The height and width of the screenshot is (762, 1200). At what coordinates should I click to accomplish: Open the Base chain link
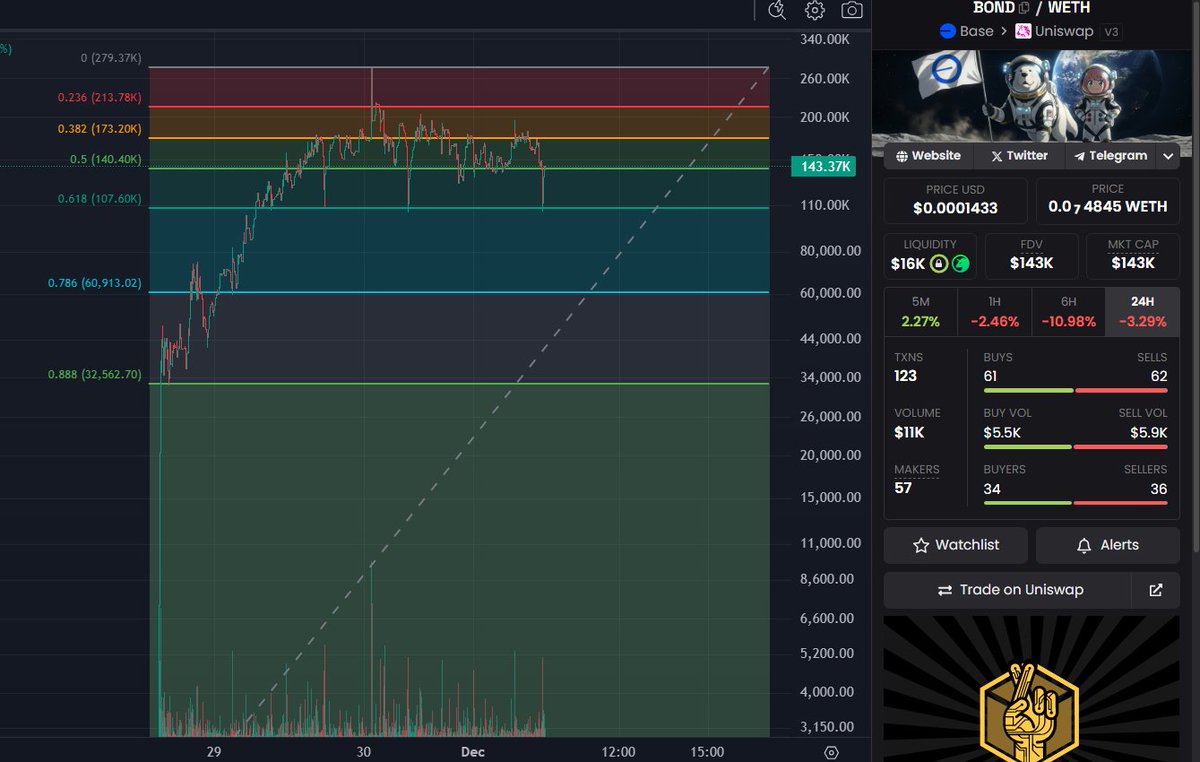point(967,31)
